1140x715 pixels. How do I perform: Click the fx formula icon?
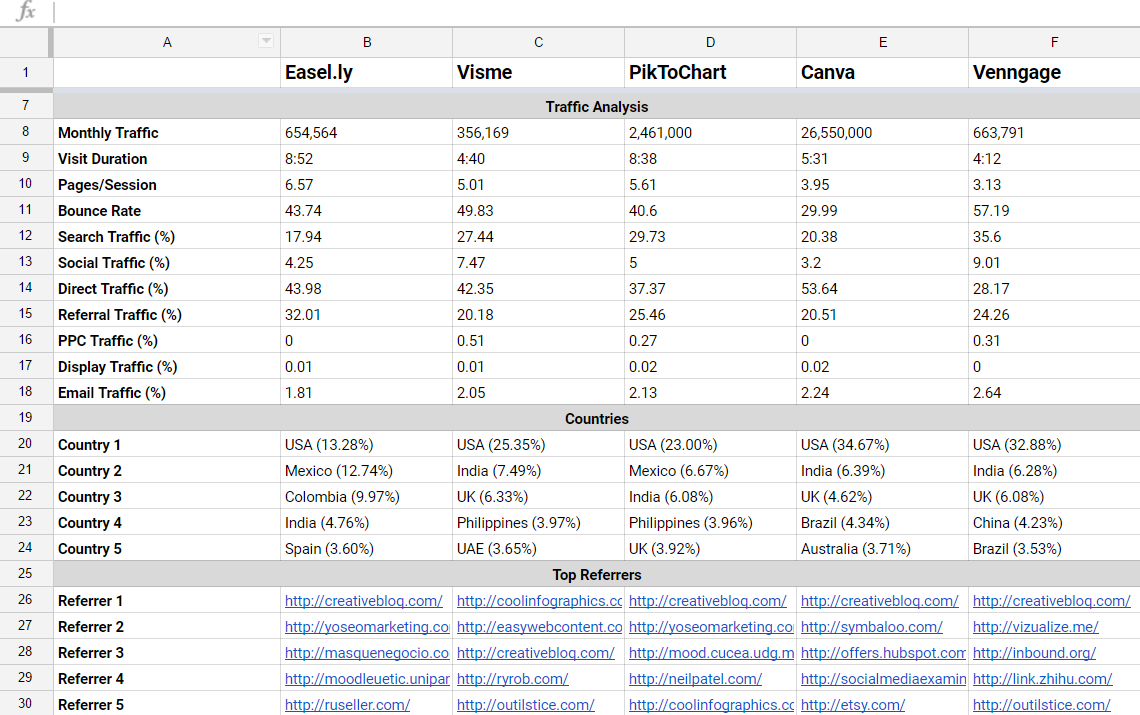click(x=25, y=12)
